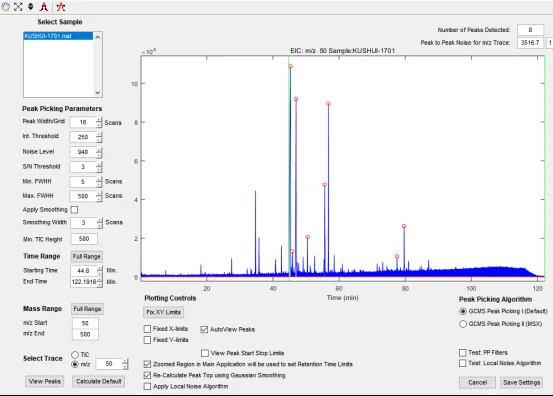Viewport: 553px width, 396px height.
Task: Increase the m/z trace number stepper
Action: (x=125, y=361)
